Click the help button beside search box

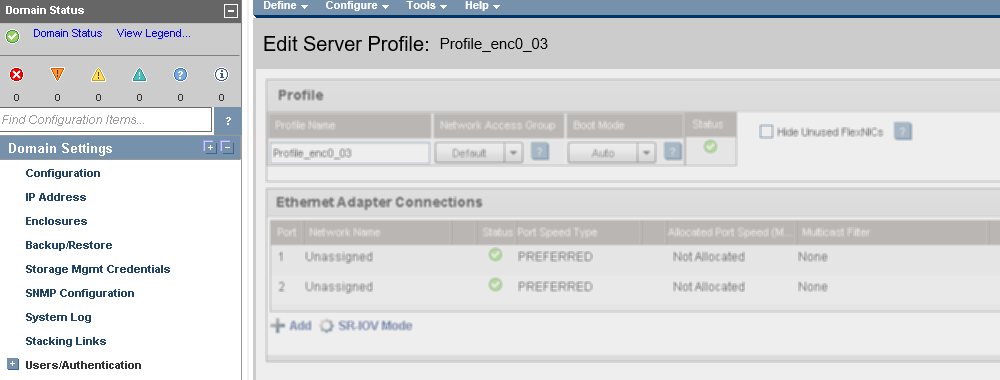(x=228, y=121)
